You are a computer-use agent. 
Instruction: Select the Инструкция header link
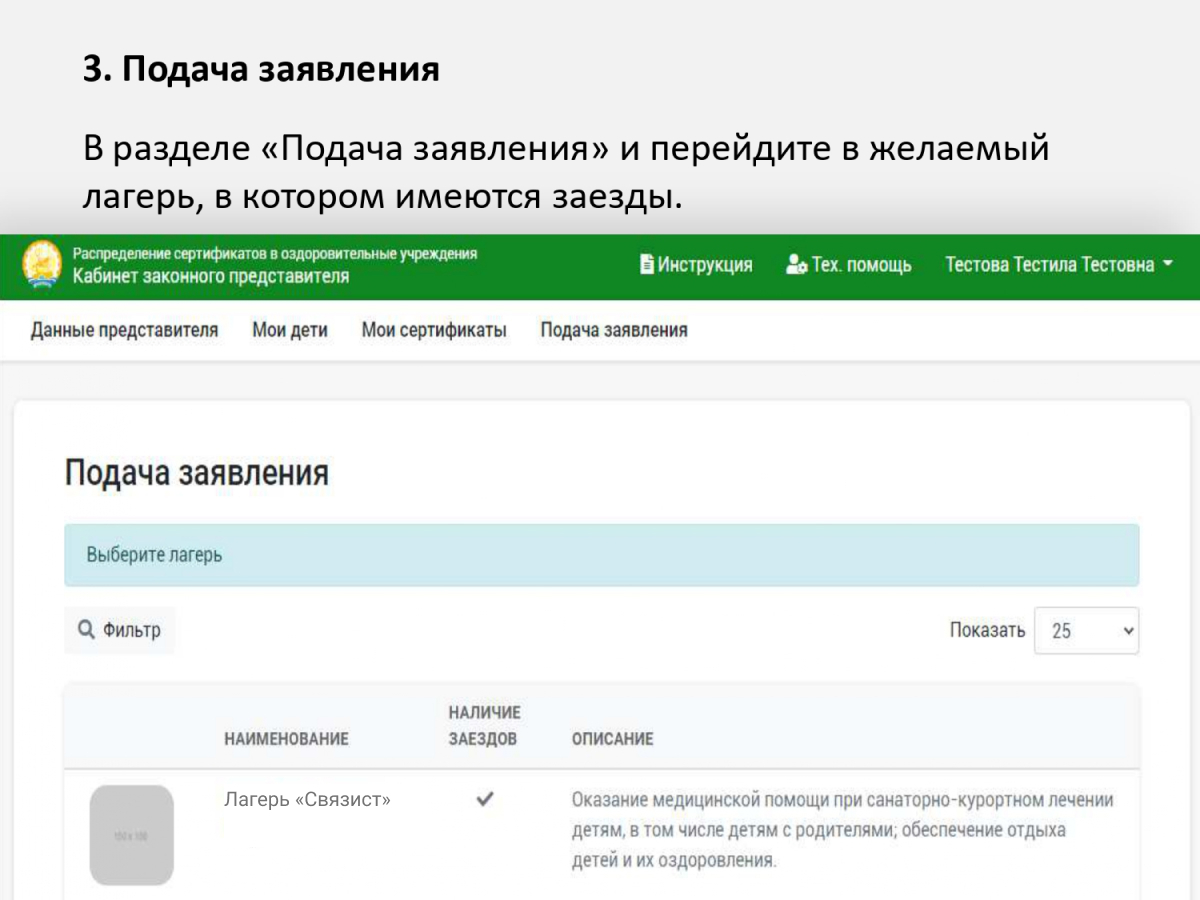tap(702, 264)
